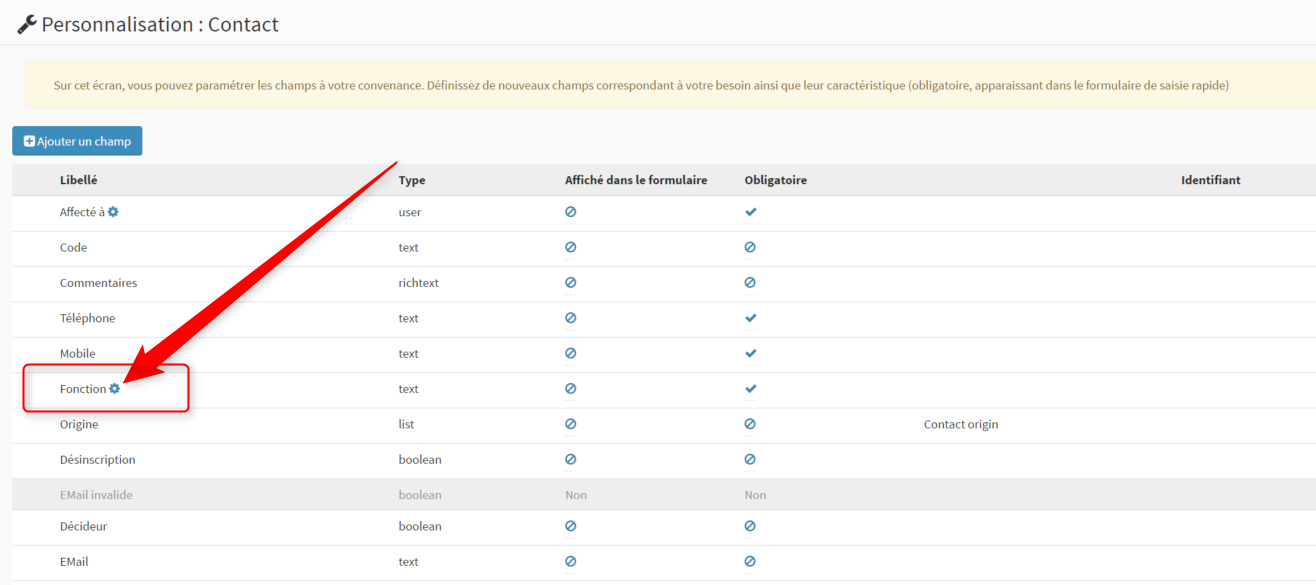The width and height of the screenshot is (1316, 585).
Task: Click the list type cell
Action: (x=406, y=424)
